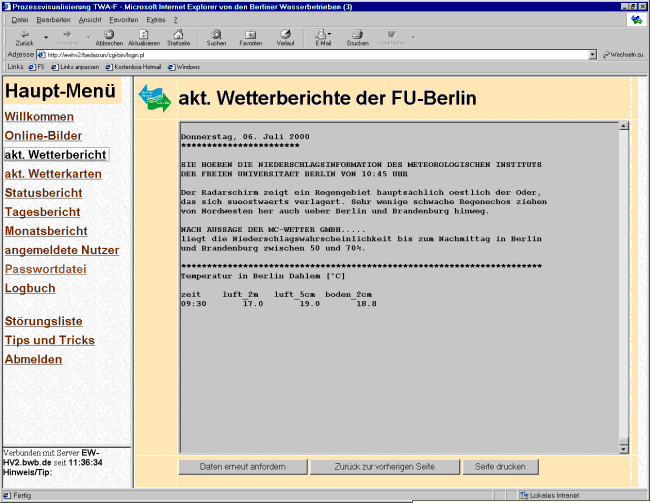Image resolution: width=650 pixels, height=503 pixels.
Task: Click the Zurück back toolbar icon
Action: 25,36
